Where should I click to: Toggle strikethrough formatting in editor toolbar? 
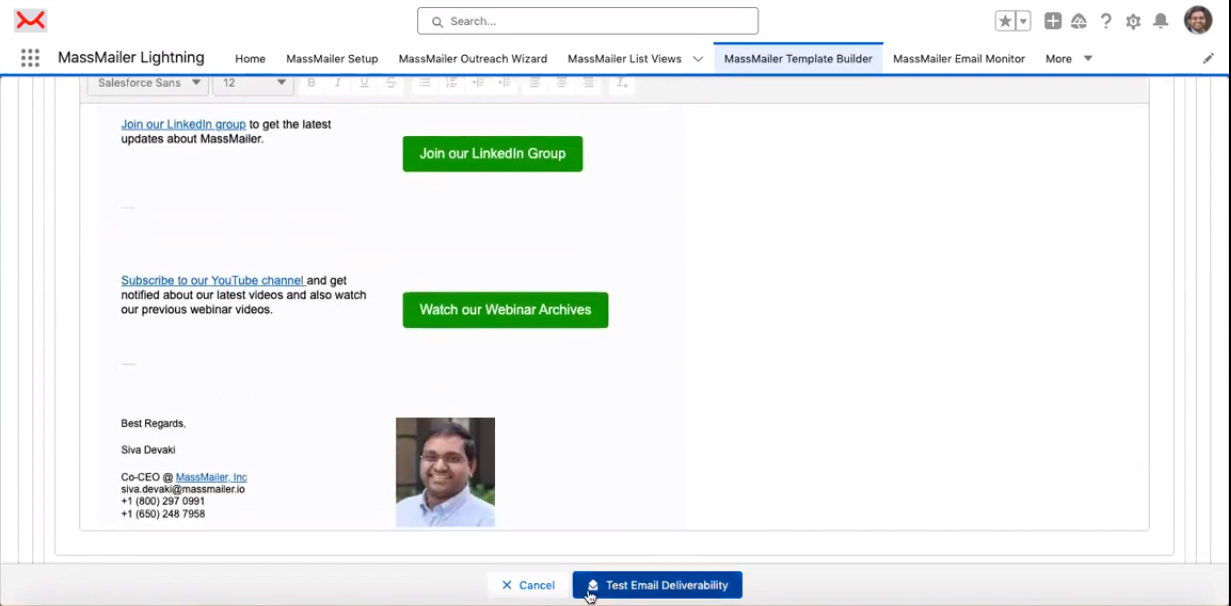pyautogui.click(x=391, y=83)
